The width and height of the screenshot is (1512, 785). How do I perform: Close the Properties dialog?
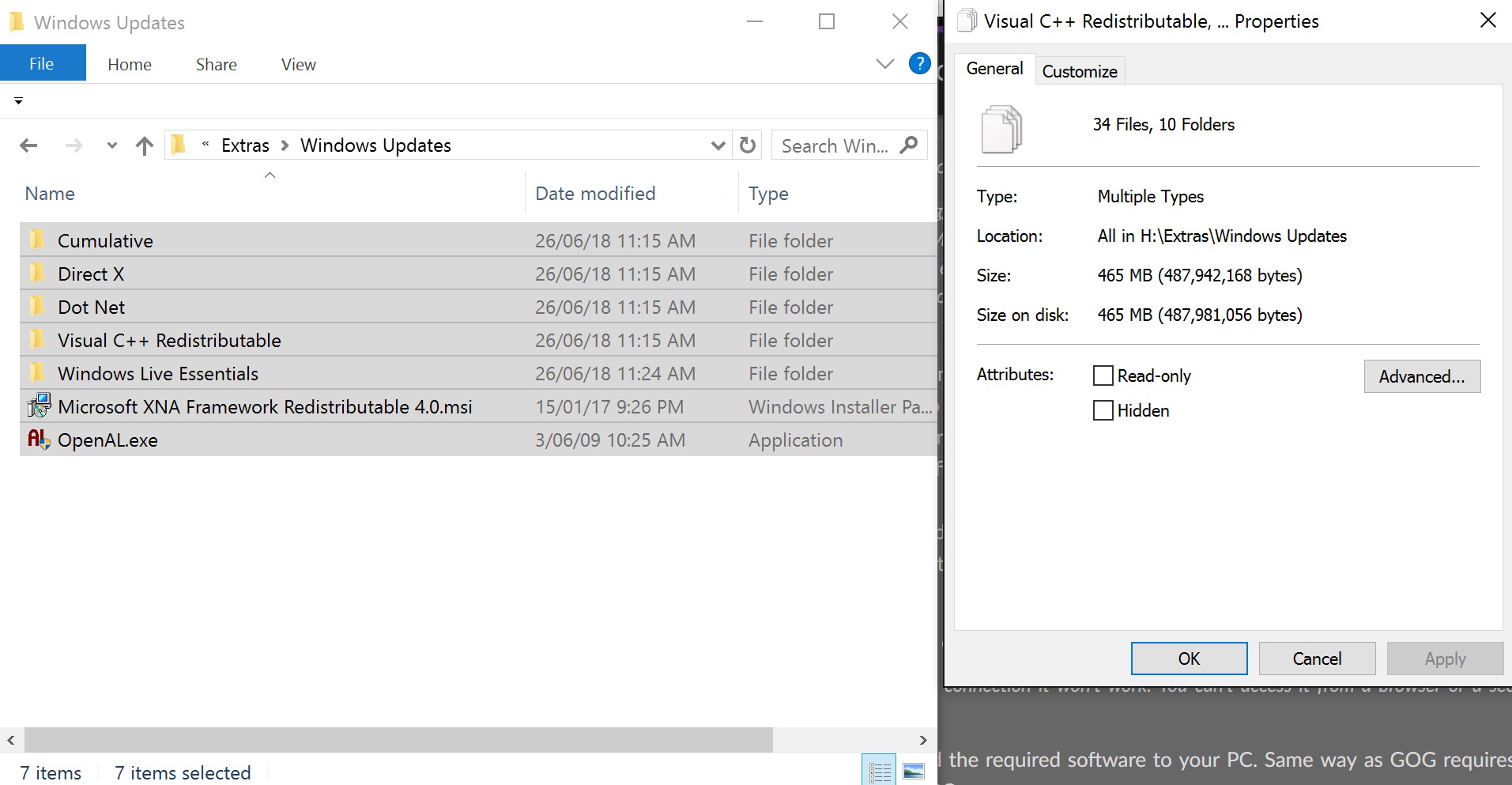pyautogui.click(x=1487, y=20)
